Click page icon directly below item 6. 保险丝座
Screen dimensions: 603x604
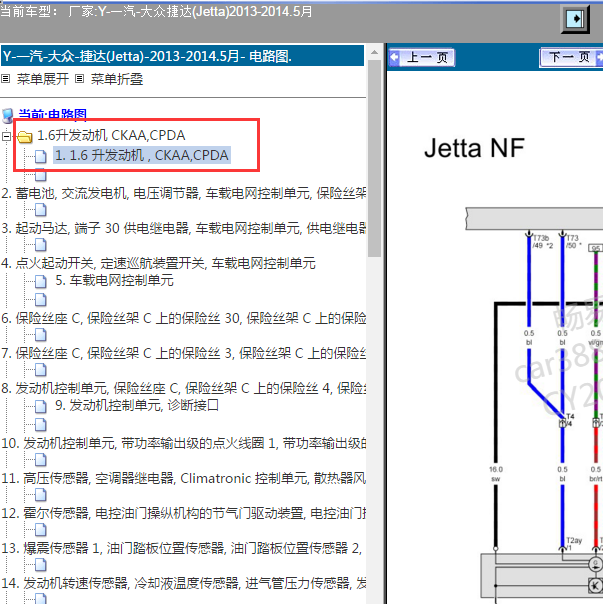coord(40,335)
